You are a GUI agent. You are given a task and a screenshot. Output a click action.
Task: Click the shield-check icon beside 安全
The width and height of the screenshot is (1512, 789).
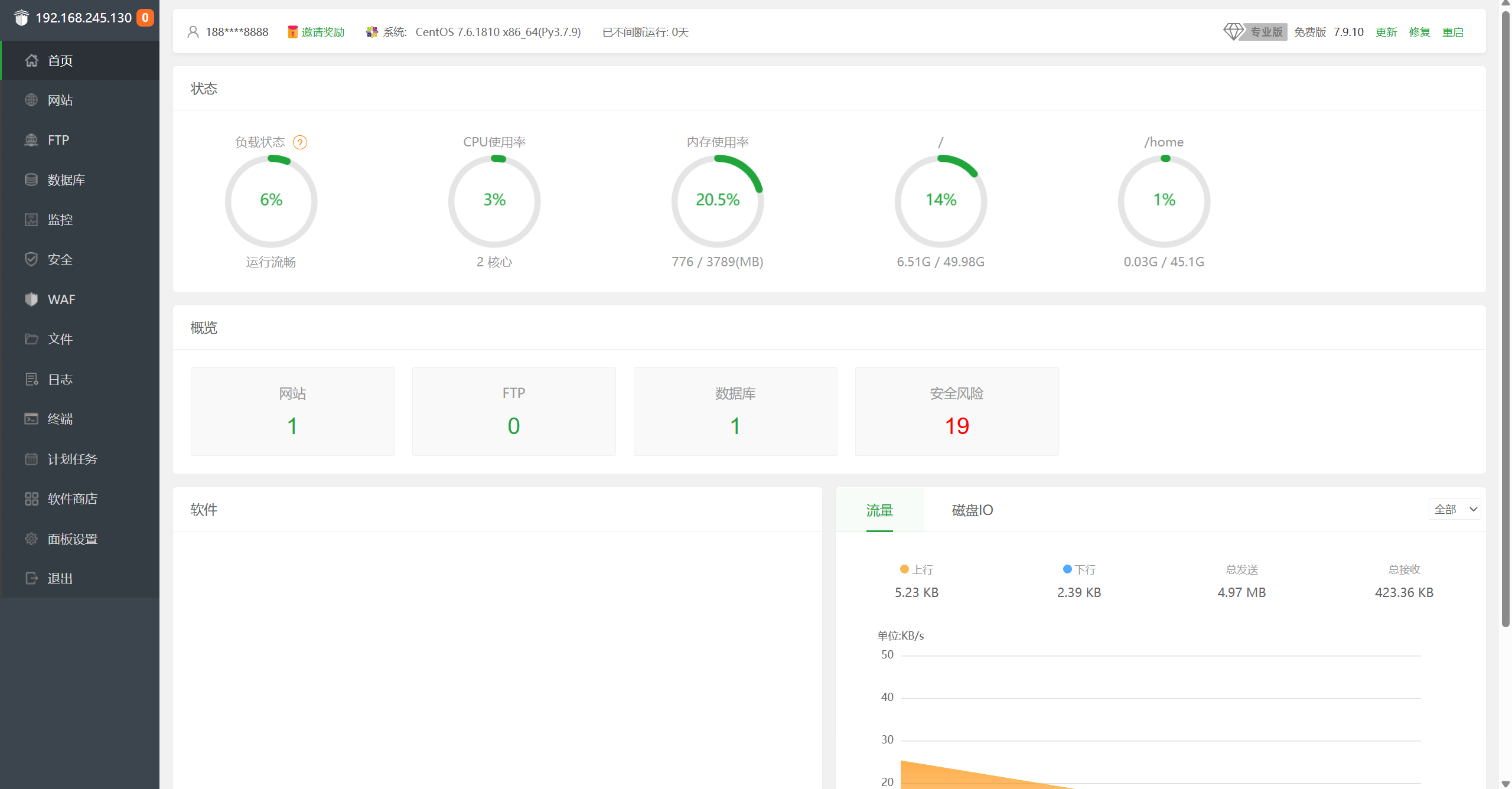[31, 259]
